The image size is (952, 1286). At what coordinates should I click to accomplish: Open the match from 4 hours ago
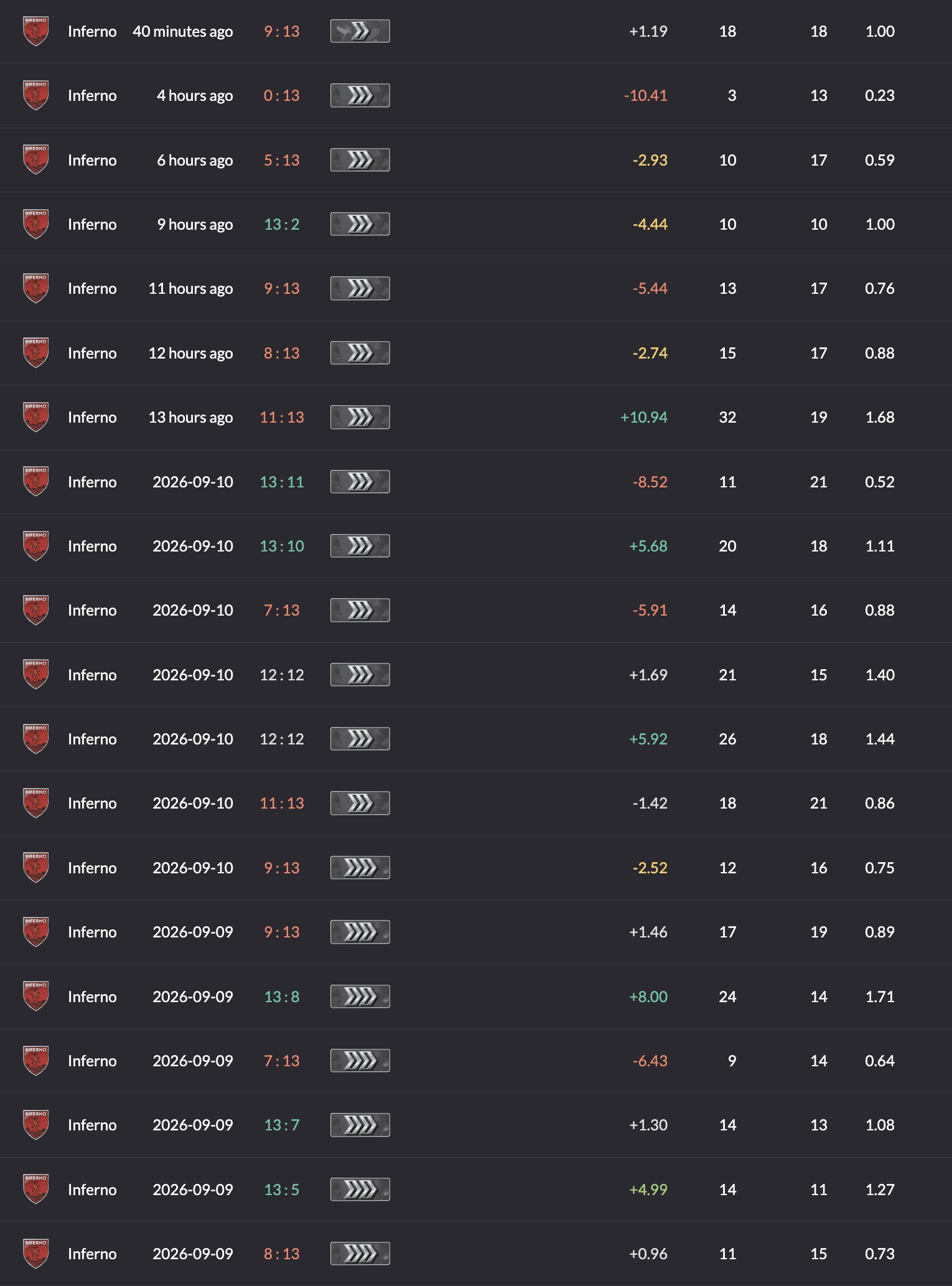coord(476,95)
